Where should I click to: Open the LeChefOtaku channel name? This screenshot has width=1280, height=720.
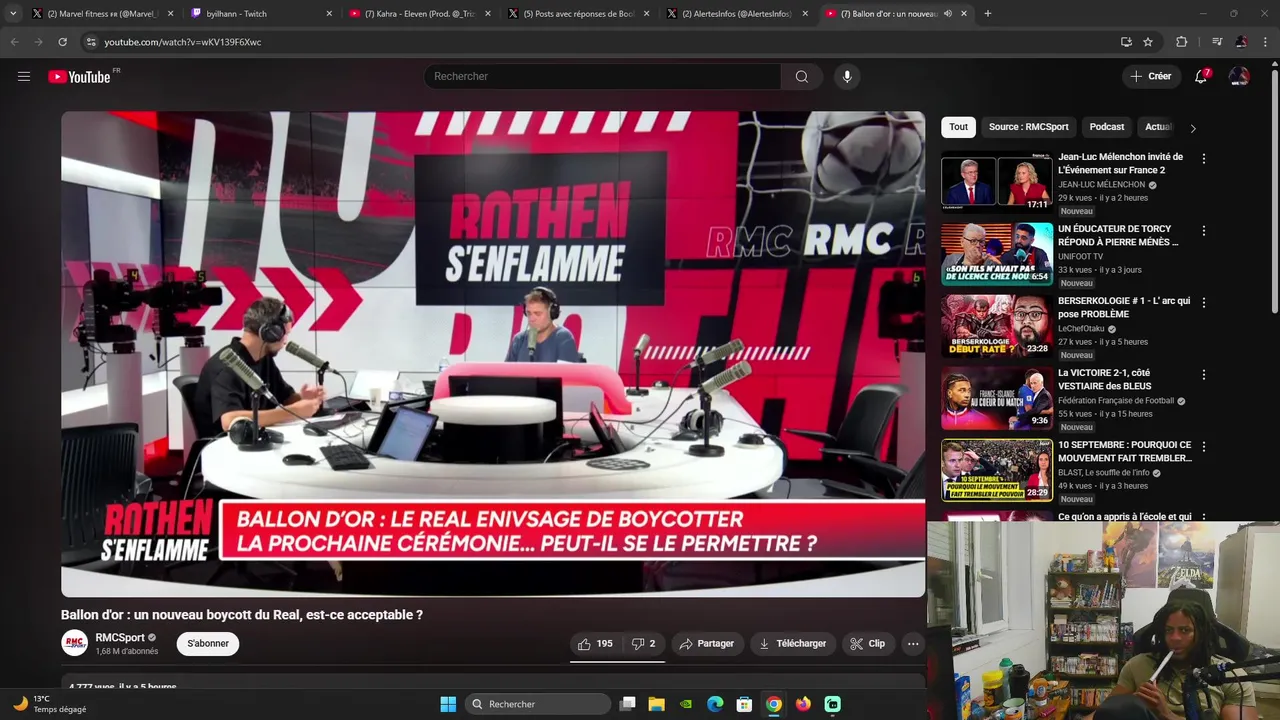(x=1081, y=329)
